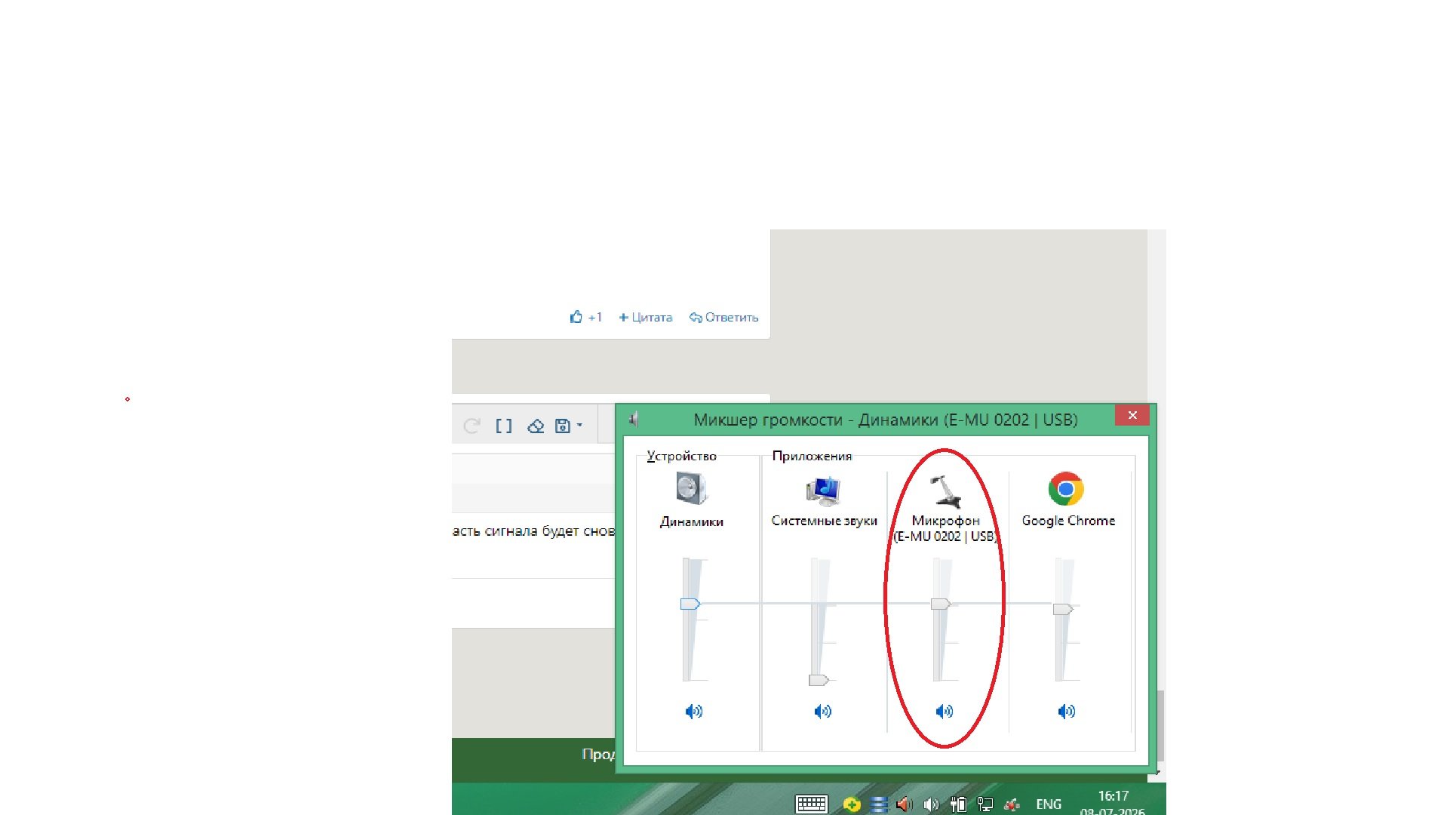Click the Цитата link
The height and width of the screenshot is (815, 1456).
(x=645, y=318)
